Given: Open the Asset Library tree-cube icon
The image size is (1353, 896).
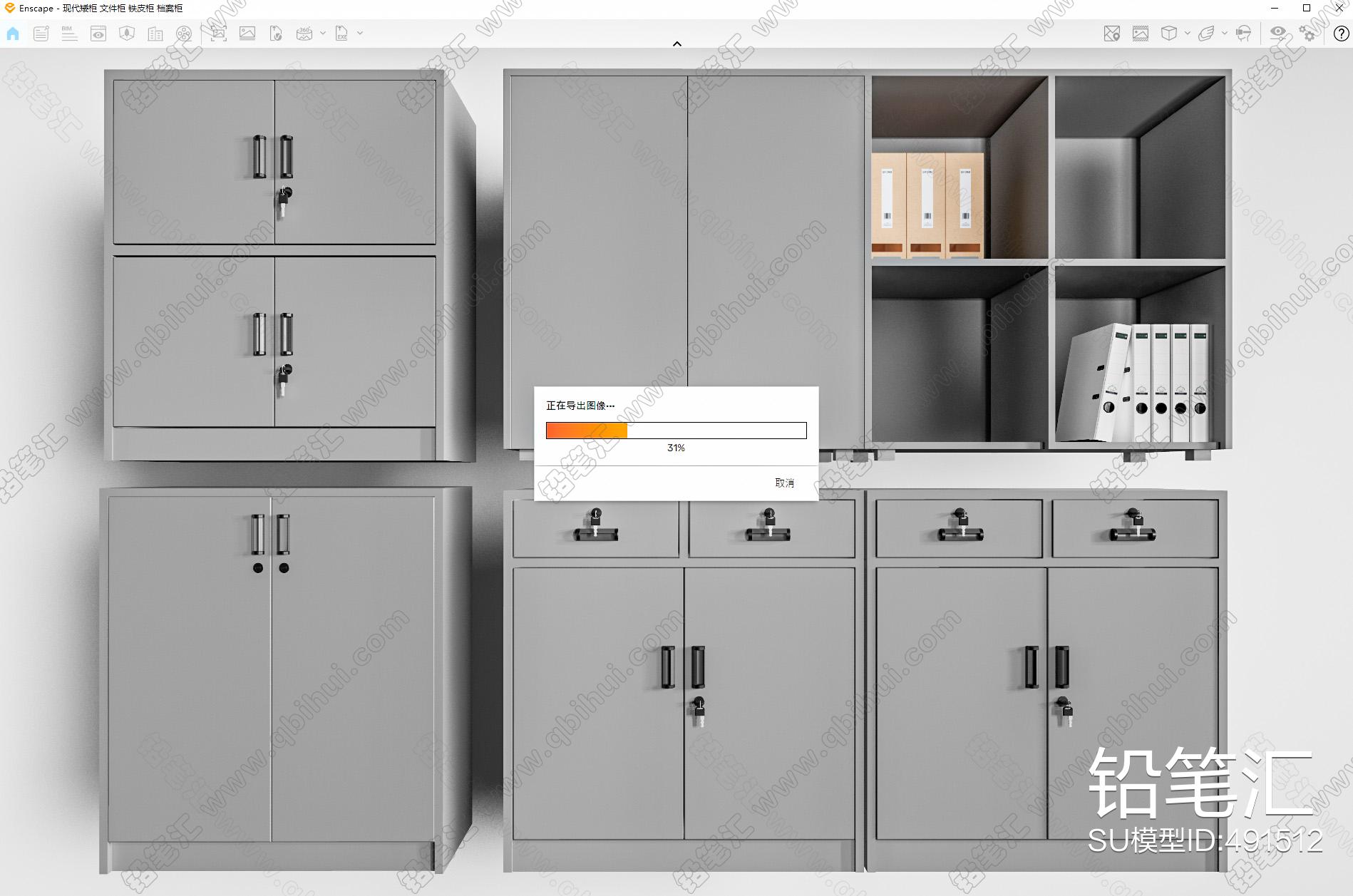Looking at the screenshot, I should (127, 34).
